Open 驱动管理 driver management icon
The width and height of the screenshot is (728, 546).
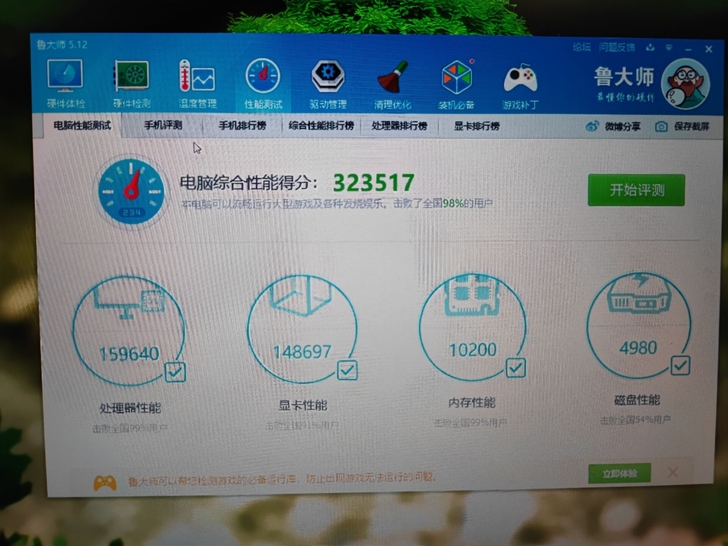(328, 76)
